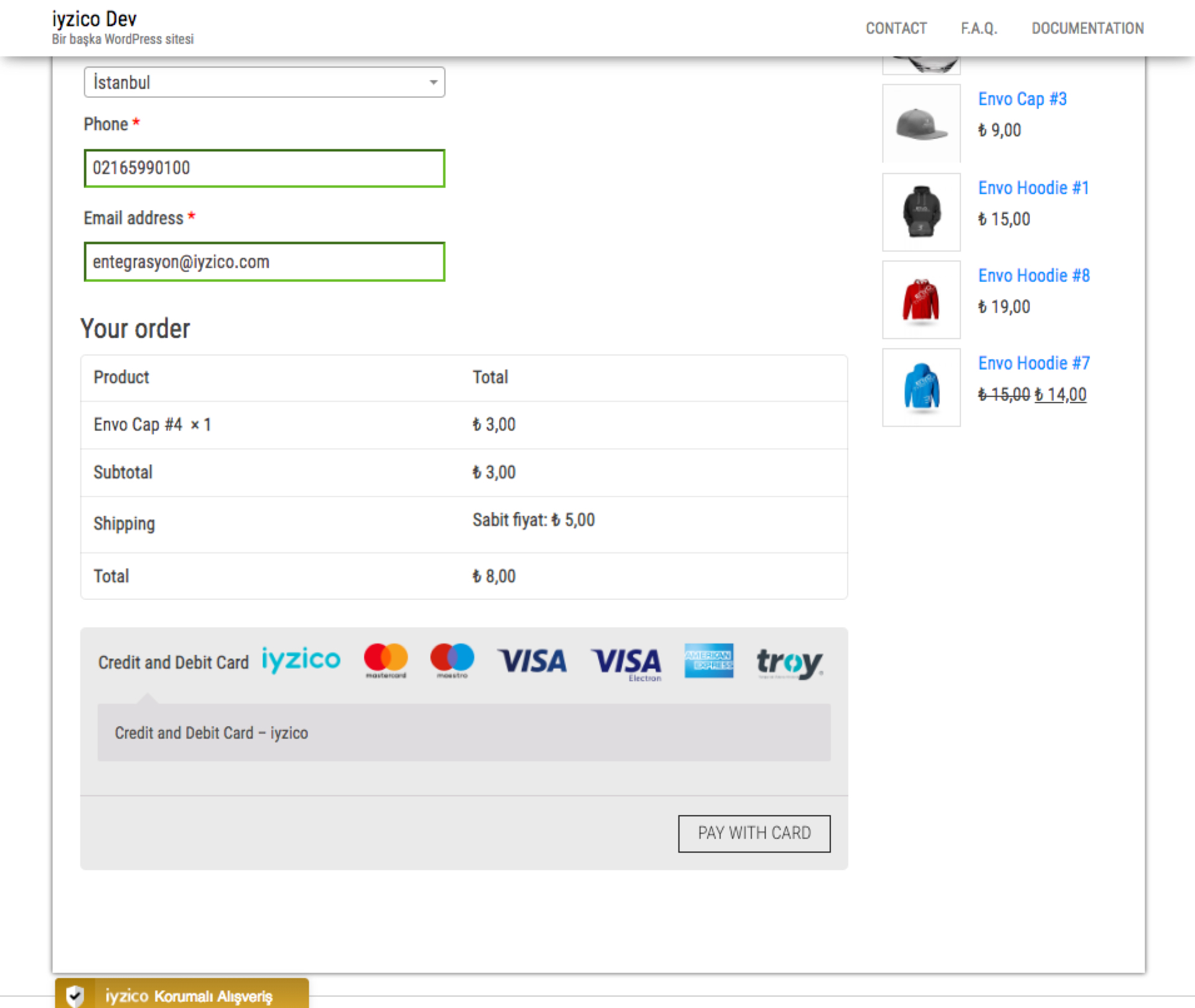Click the American Express logo
The image size is (1195, 1008).
coord(708,660)
